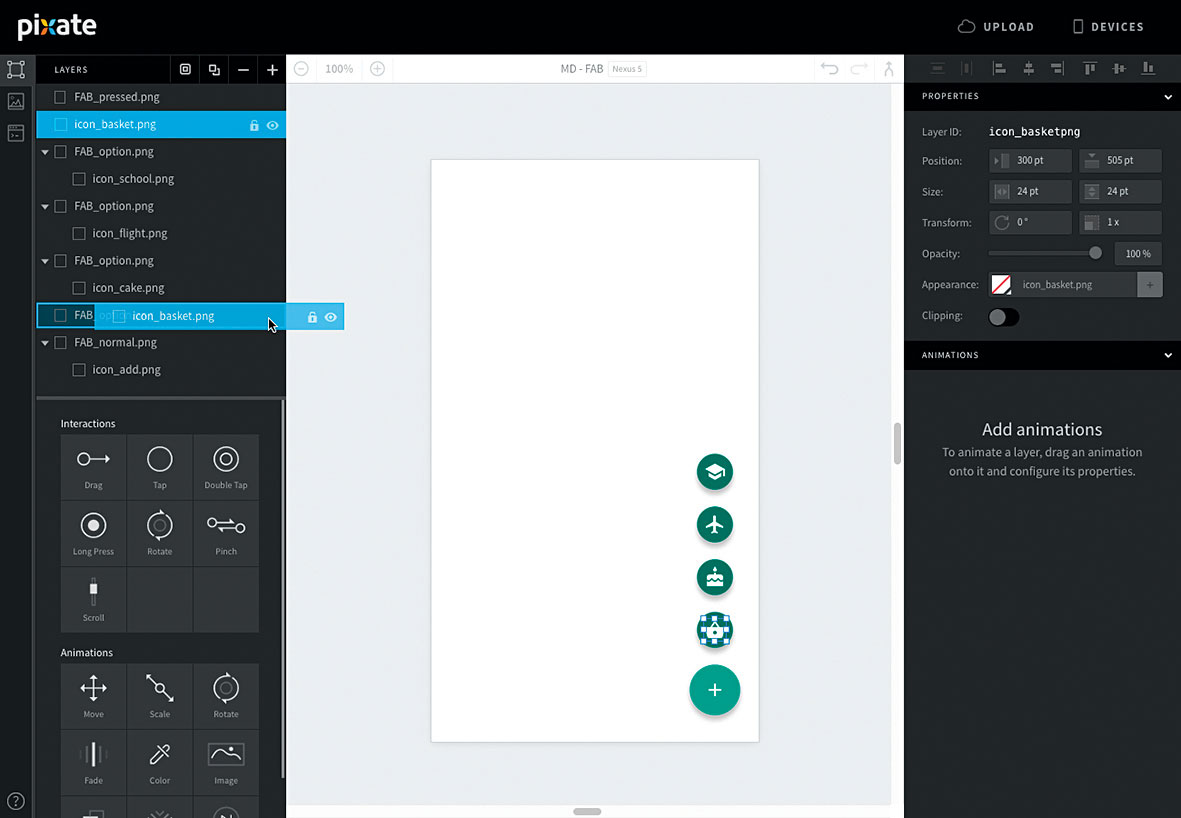Image resolution: width=1181 pixels, height=818 pixels.
Task: Collapse the FAB_normal.png group
Action: [x=45, y=343]
